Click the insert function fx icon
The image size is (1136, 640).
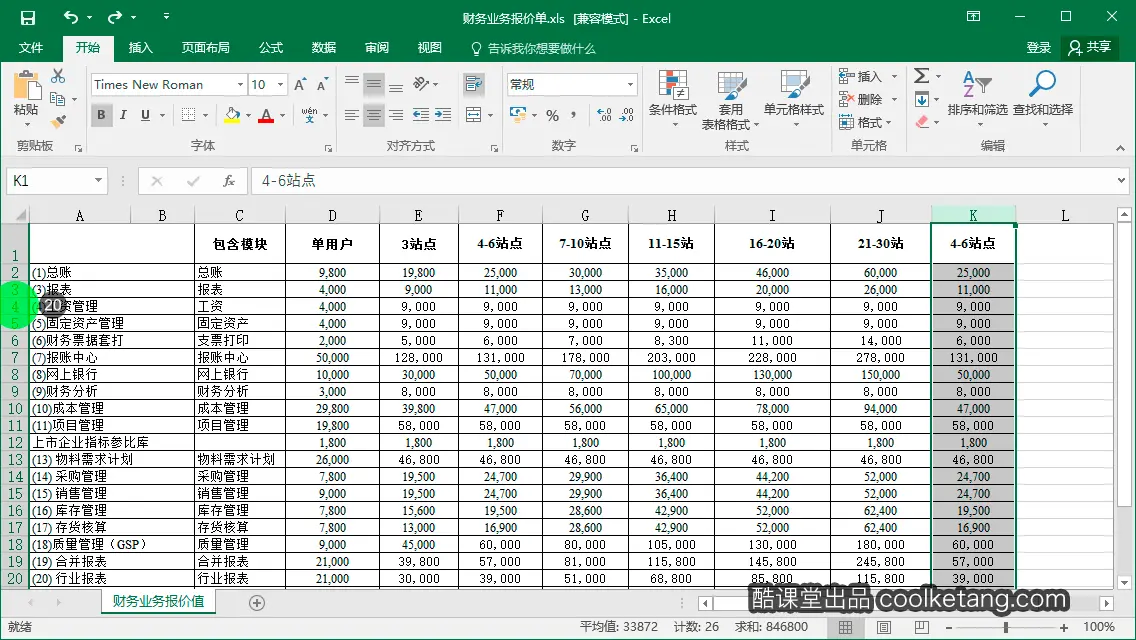click(229, 181)
